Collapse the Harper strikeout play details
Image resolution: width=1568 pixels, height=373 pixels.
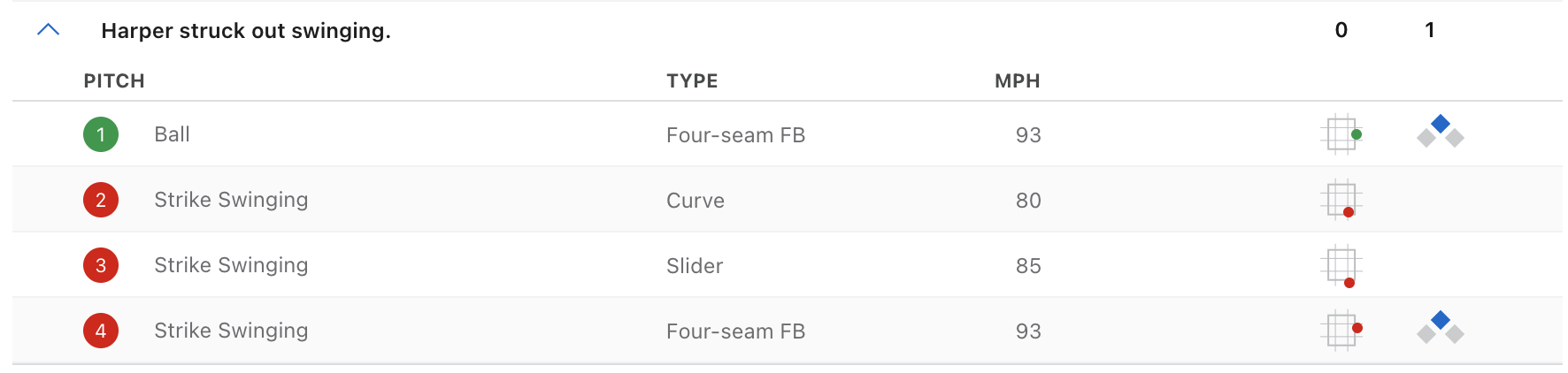tap(49, 30)
